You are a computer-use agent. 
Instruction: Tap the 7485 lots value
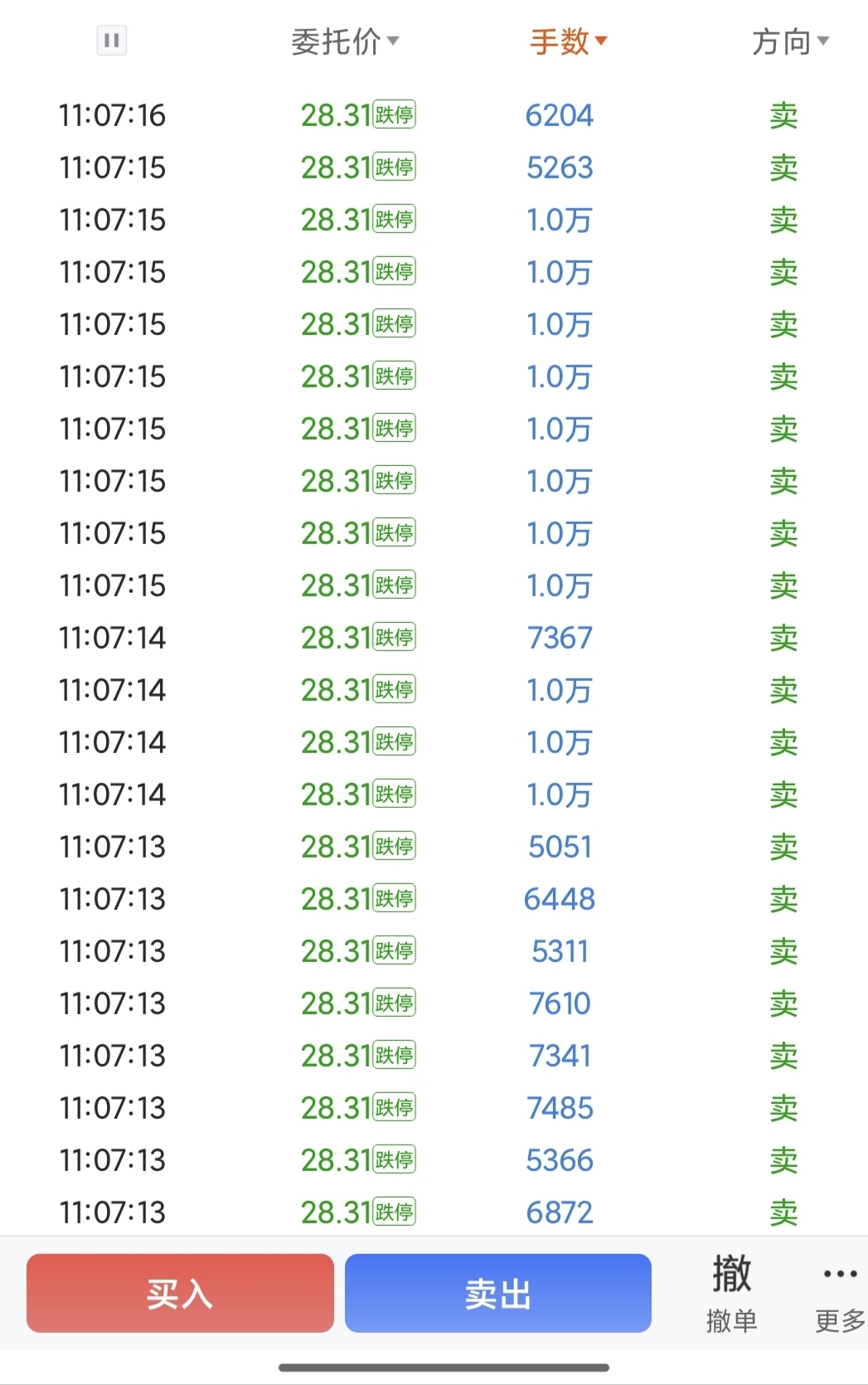[x=560, y=1108]
